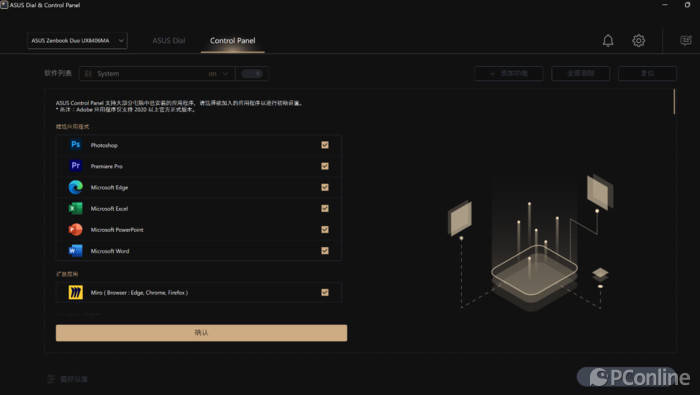Deselect the Microsoft PowerPoint checkbox
Viewport: 700px width, 395px height.
pyautogui.click(x=325, y=229)
